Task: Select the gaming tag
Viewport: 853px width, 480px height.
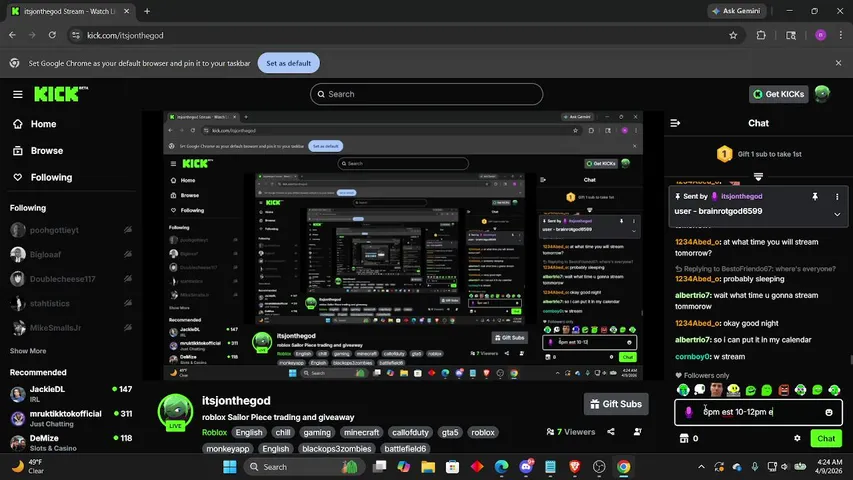Action: point(317,433)
